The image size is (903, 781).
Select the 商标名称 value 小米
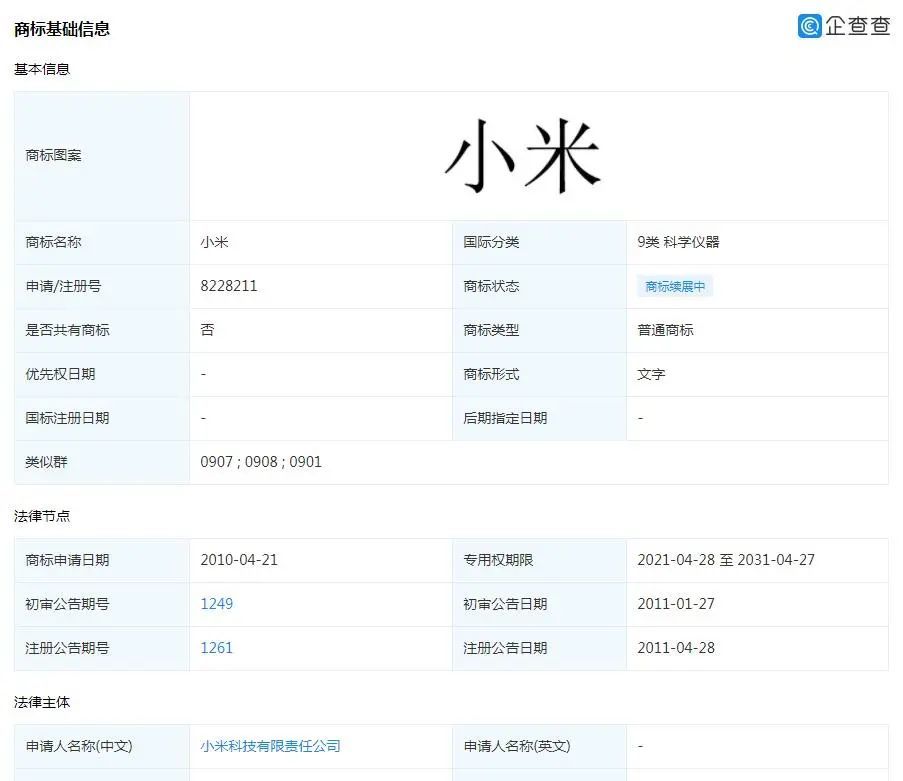(x=215, y=242)
